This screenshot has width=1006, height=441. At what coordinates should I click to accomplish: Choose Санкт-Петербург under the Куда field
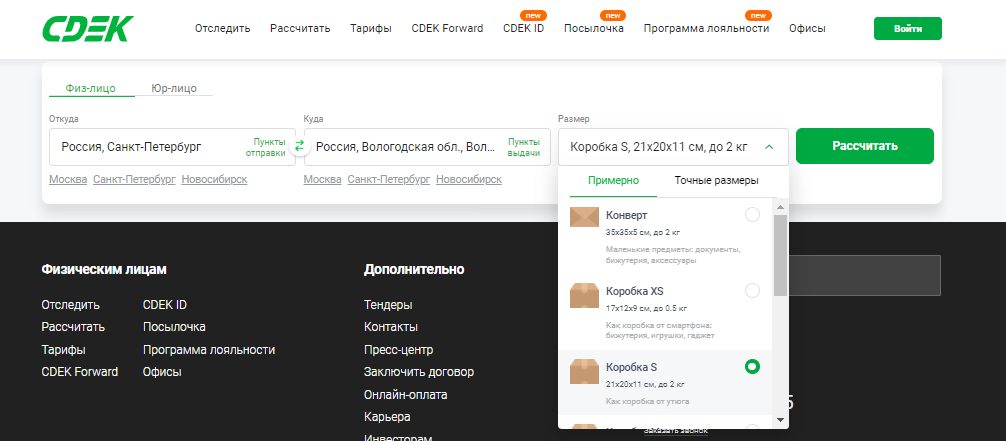[x=389, y=179]
